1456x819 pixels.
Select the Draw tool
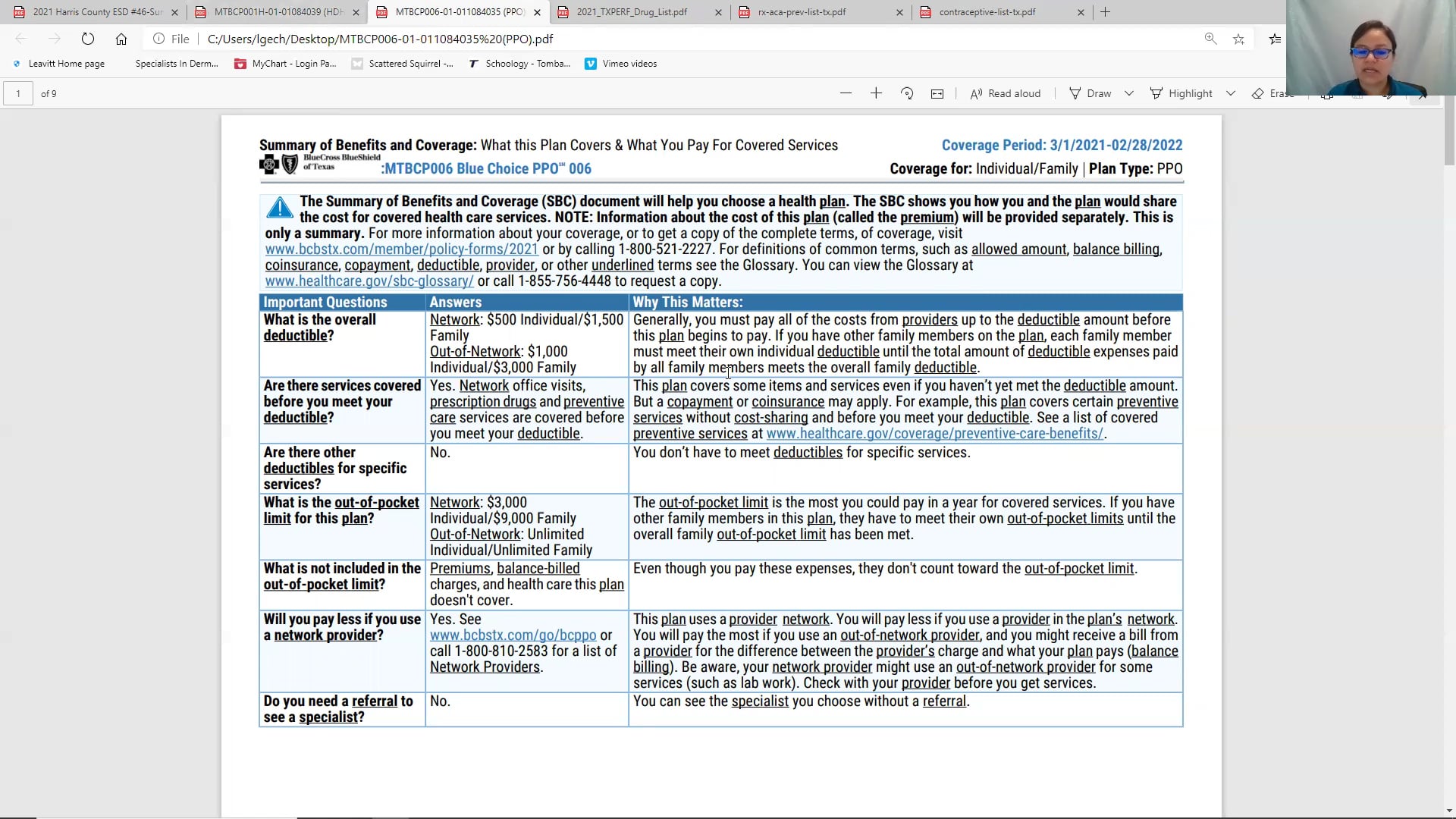tap(1092, 93)
